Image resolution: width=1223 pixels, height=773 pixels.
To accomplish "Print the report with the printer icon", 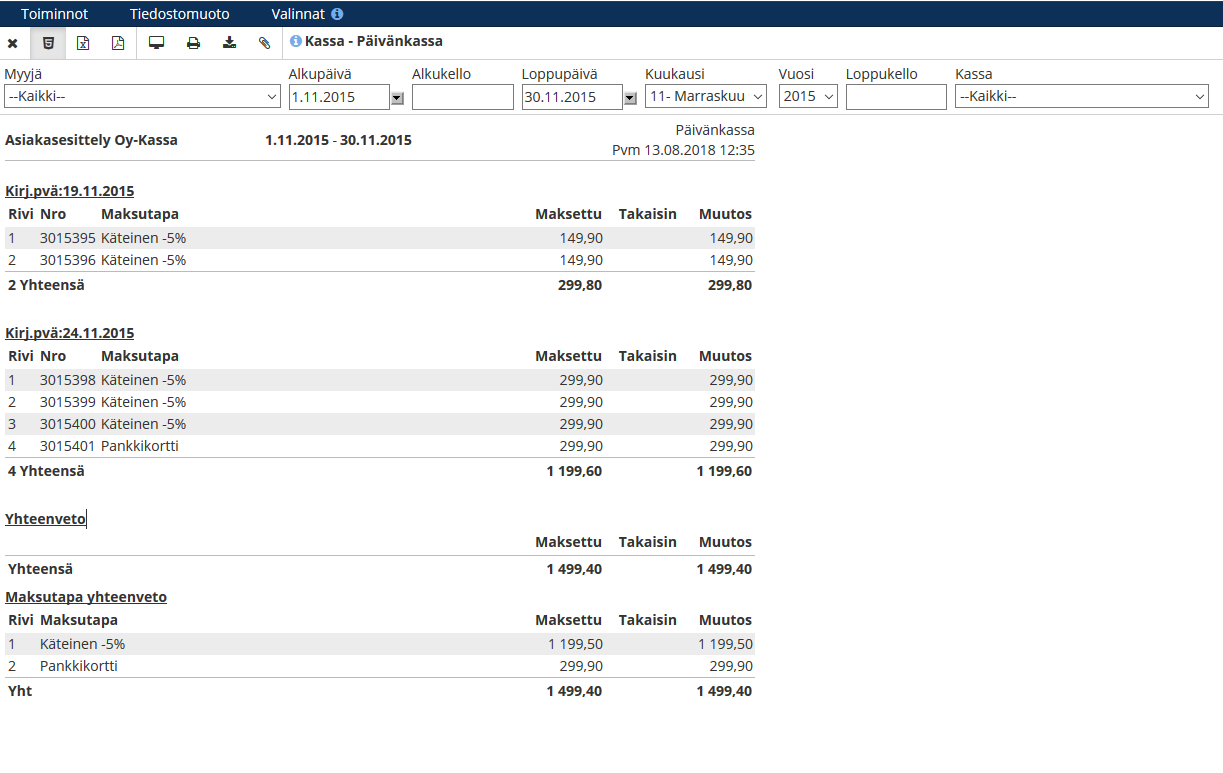I will (193, 43).
